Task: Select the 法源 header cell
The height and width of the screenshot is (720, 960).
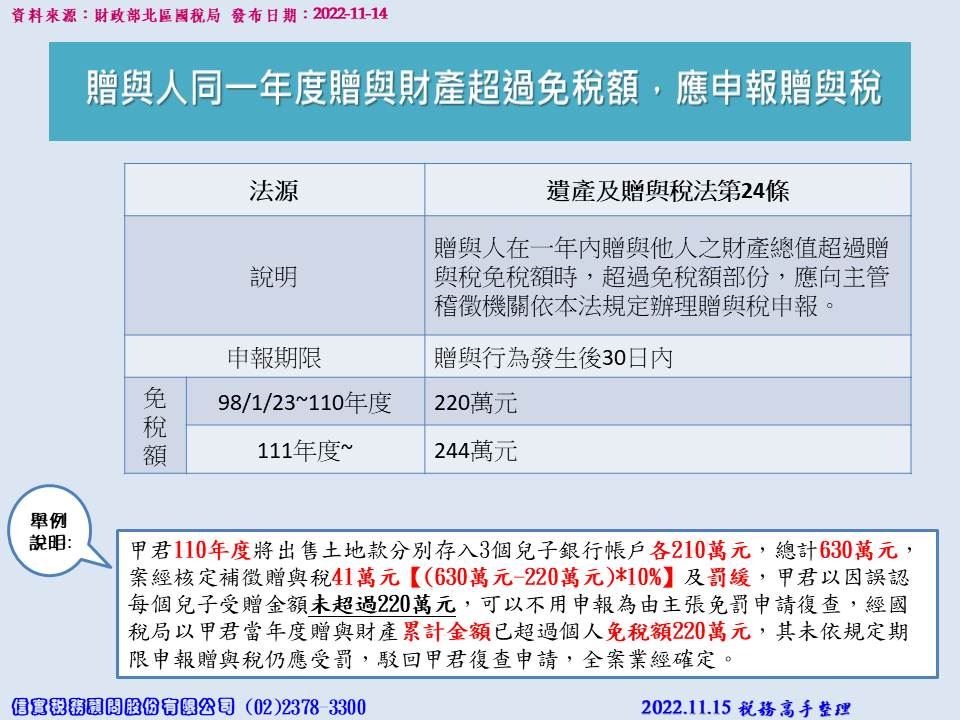Action: pyautogui.click(x=274, y=190)
